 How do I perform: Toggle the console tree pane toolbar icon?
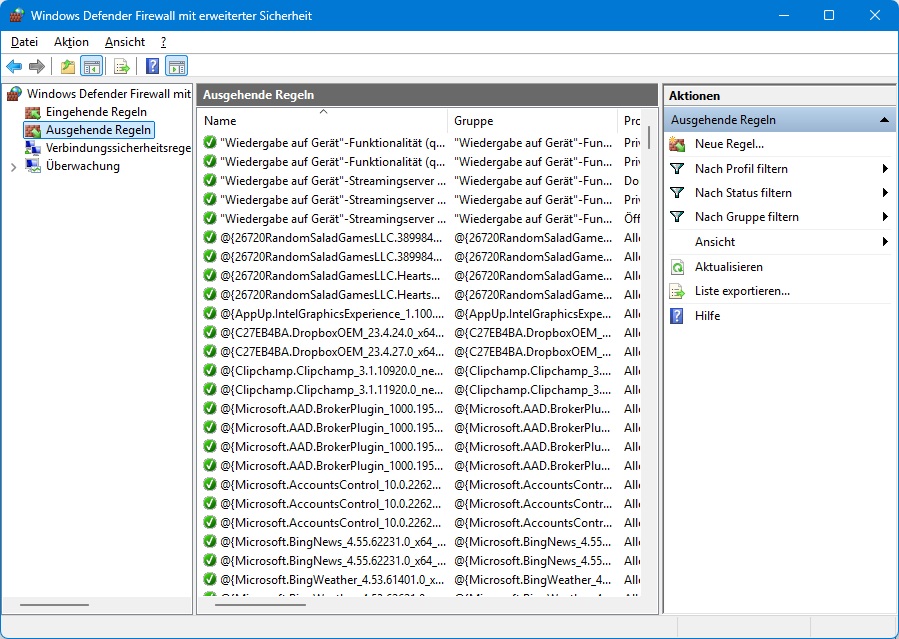92,66
